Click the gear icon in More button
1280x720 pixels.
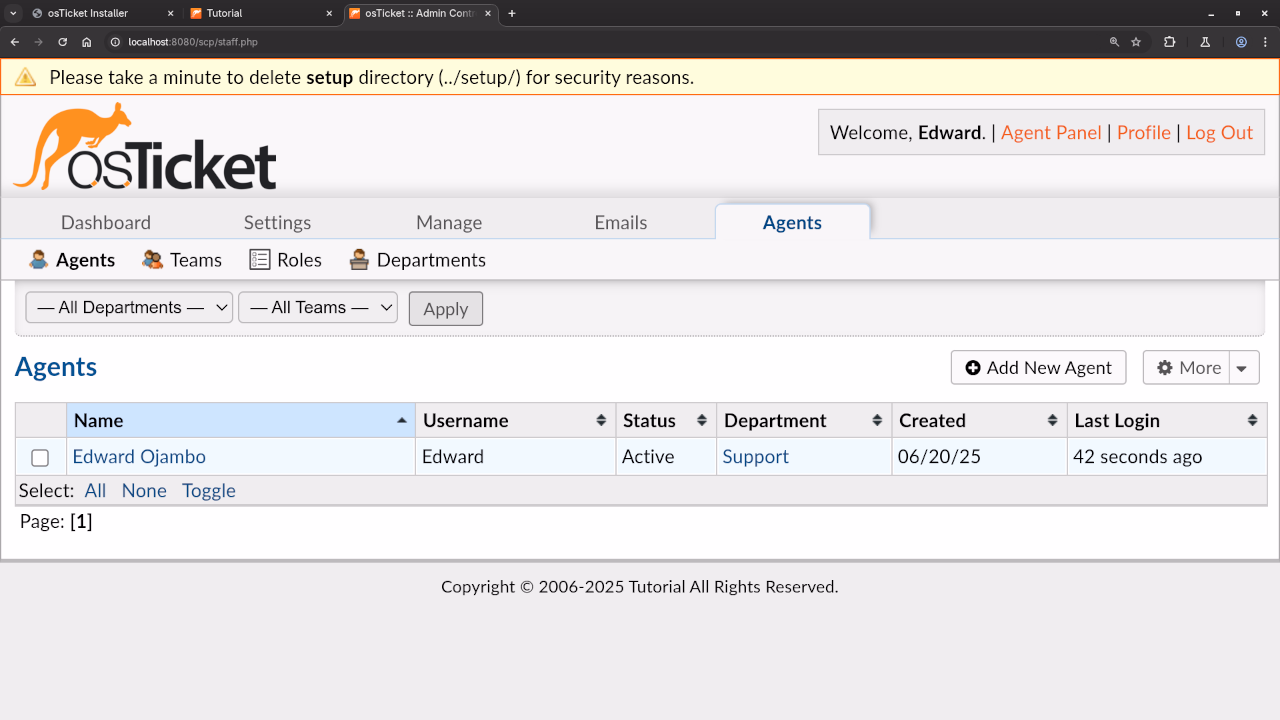click(x=1164, y=368)
